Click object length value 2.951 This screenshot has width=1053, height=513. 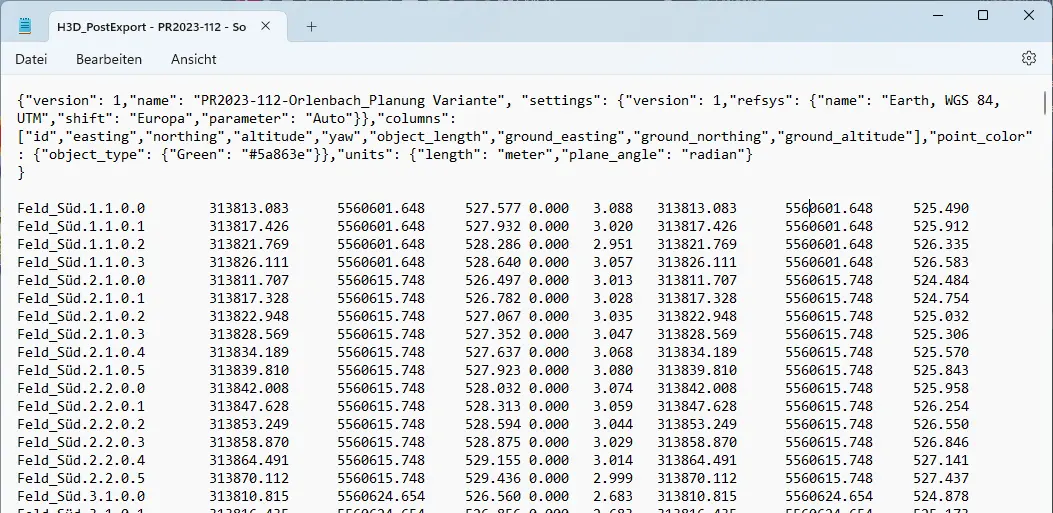(x=612, y=244)
